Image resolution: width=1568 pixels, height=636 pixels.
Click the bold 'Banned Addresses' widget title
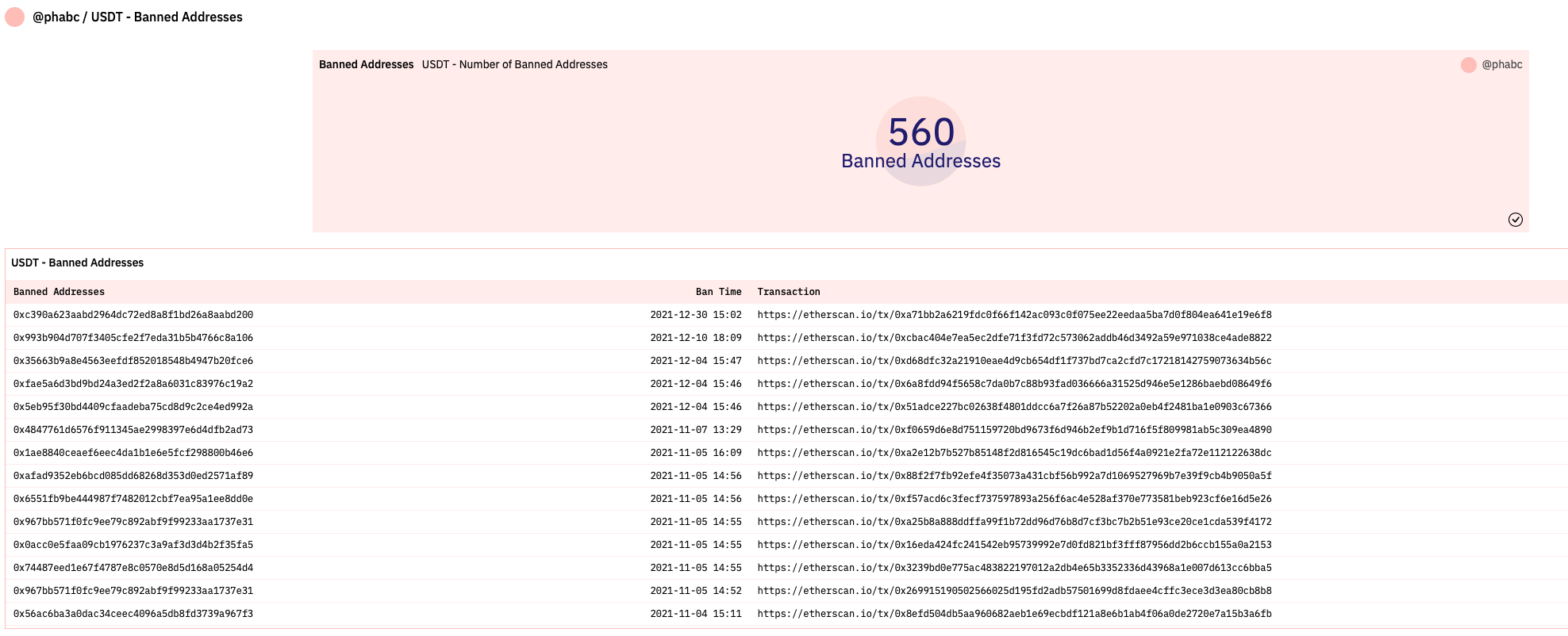tap(366, 65)
